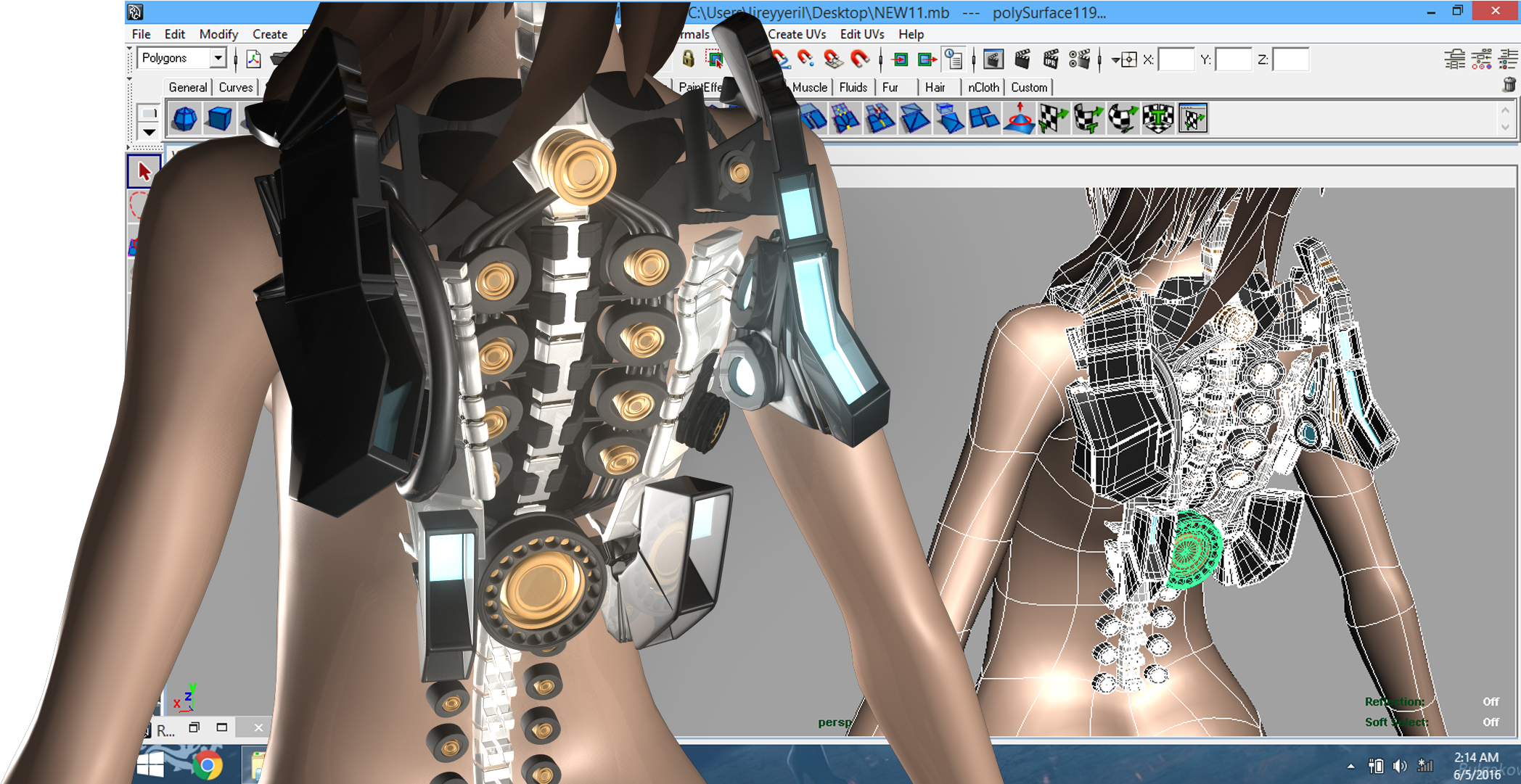Switch to the General shelf tab

tap(188, 87)
